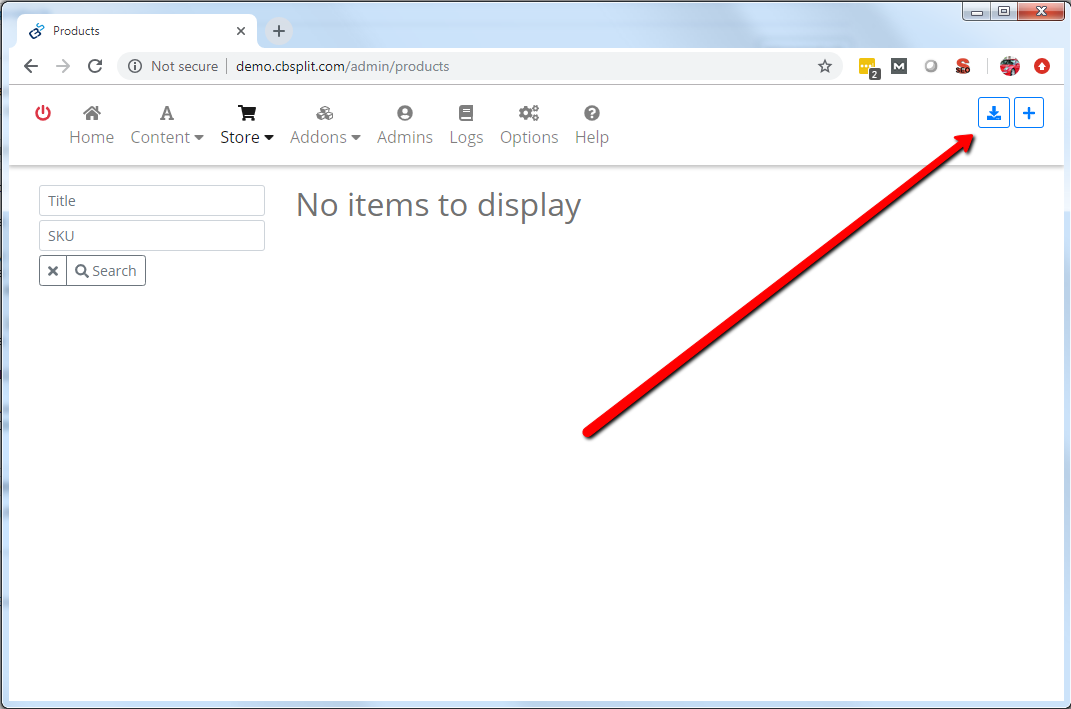Focus the Title search field
The height and width of the screenshot is (709, 1071).
pyautogui.click(x=152, y=201)
